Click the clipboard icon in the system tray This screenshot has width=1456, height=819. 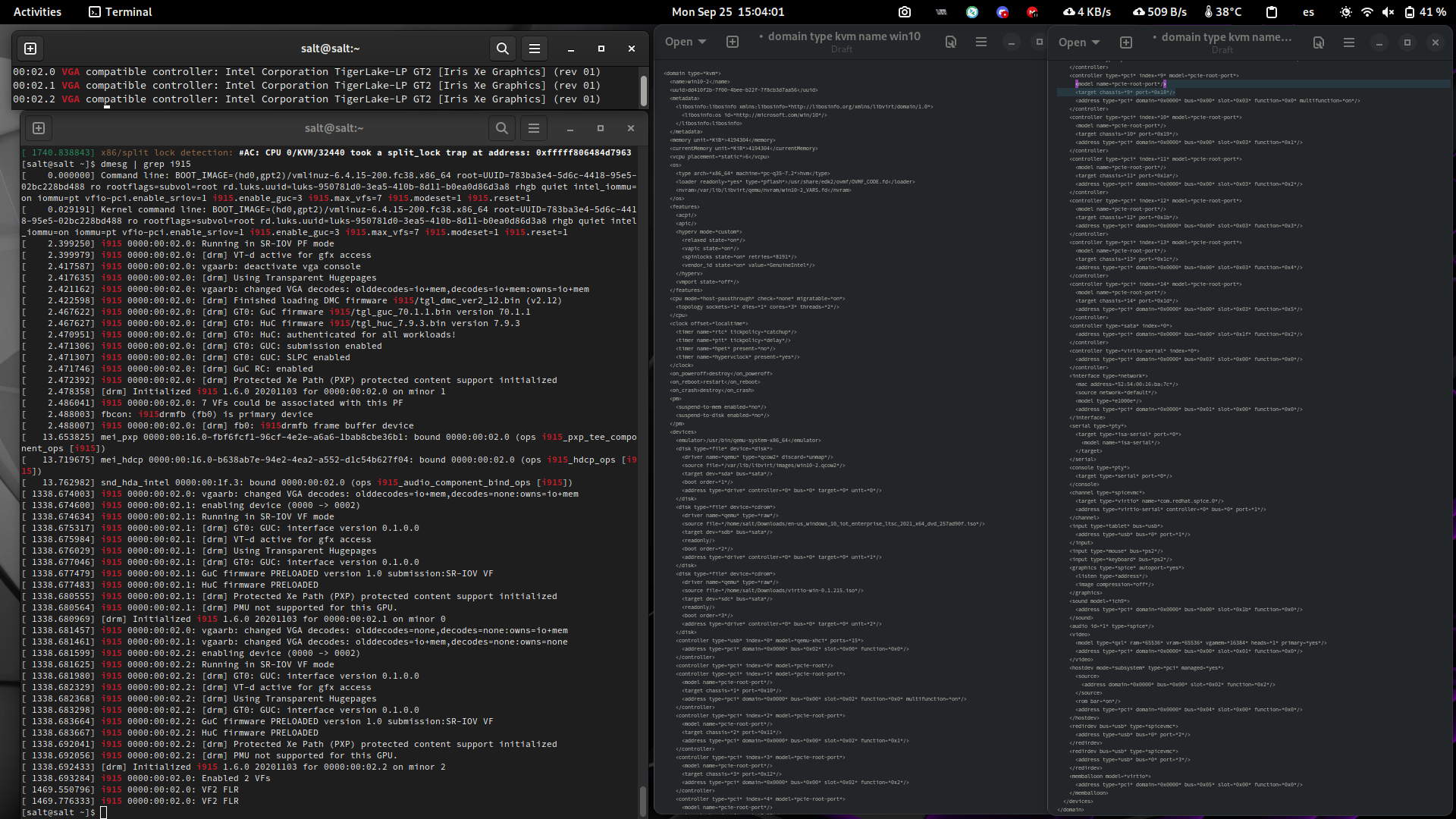pyautogui.click(x=1271, y=11)
